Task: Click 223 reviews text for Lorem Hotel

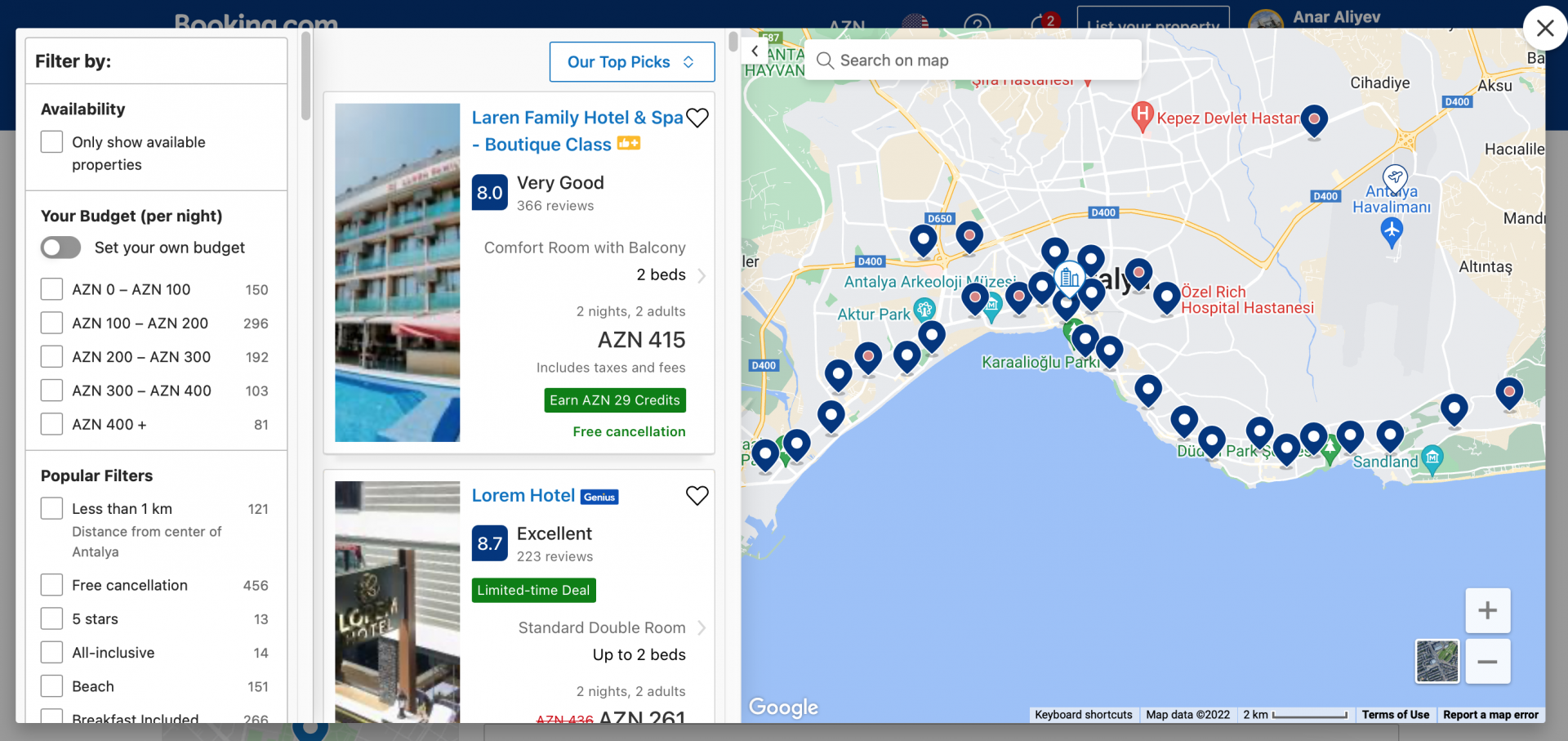Action: pos(555,556)
